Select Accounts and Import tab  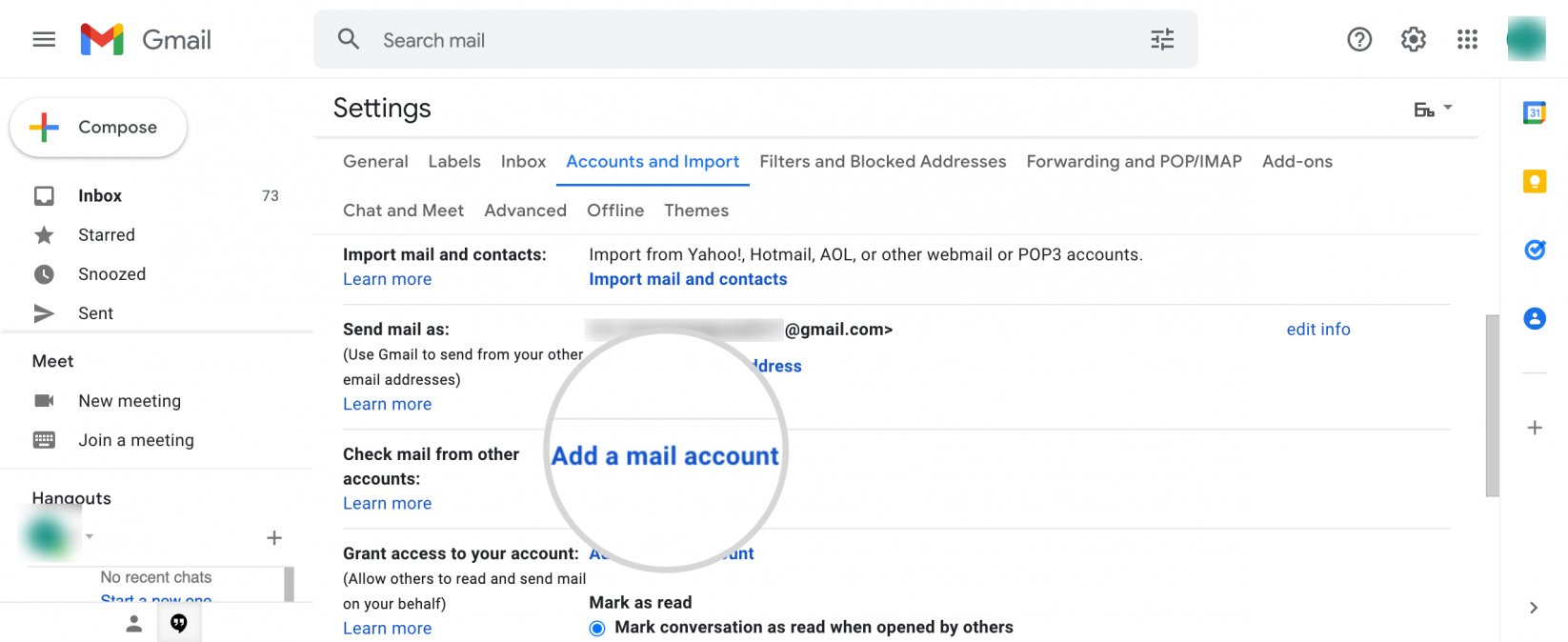(x=653, y=161)
